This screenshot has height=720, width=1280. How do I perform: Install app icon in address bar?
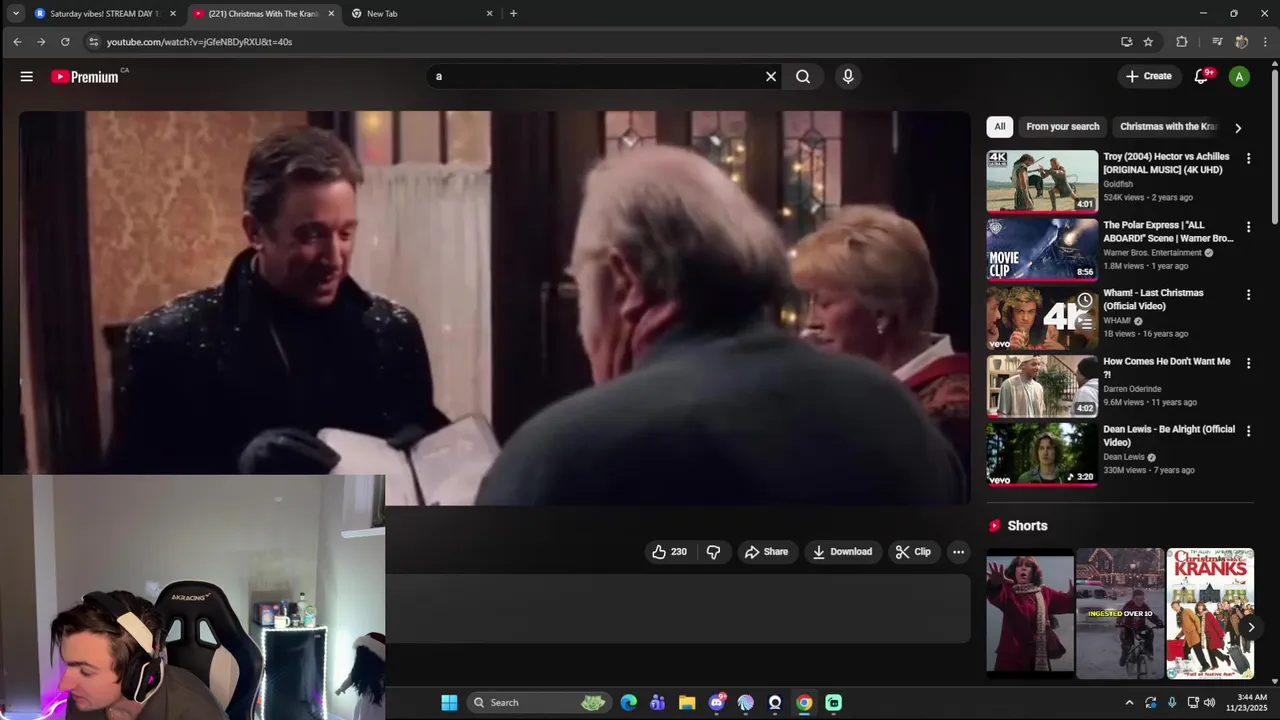tap(1126, 42)
